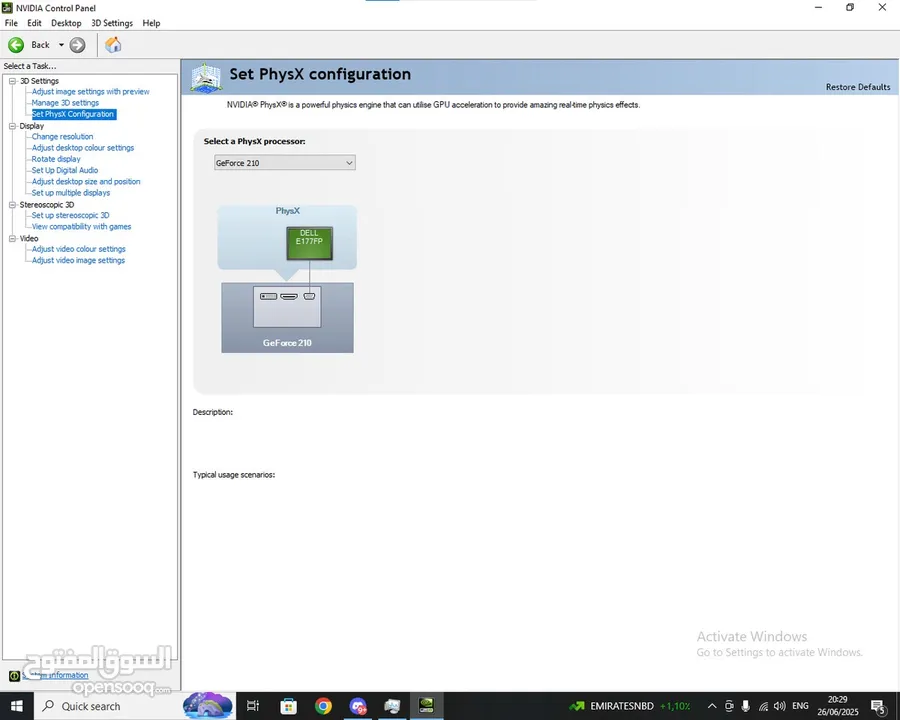Click the PhysX header icon

coord(207,77)
